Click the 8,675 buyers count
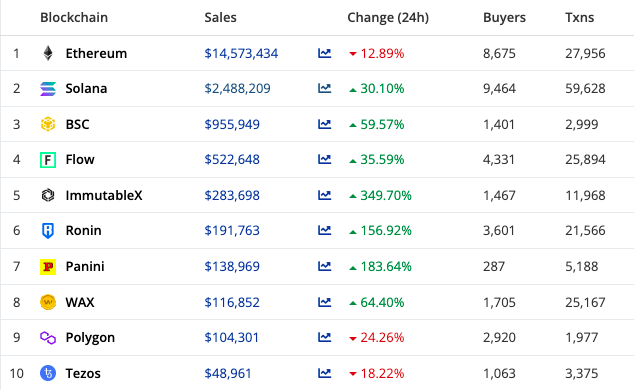 click(499, 53)
